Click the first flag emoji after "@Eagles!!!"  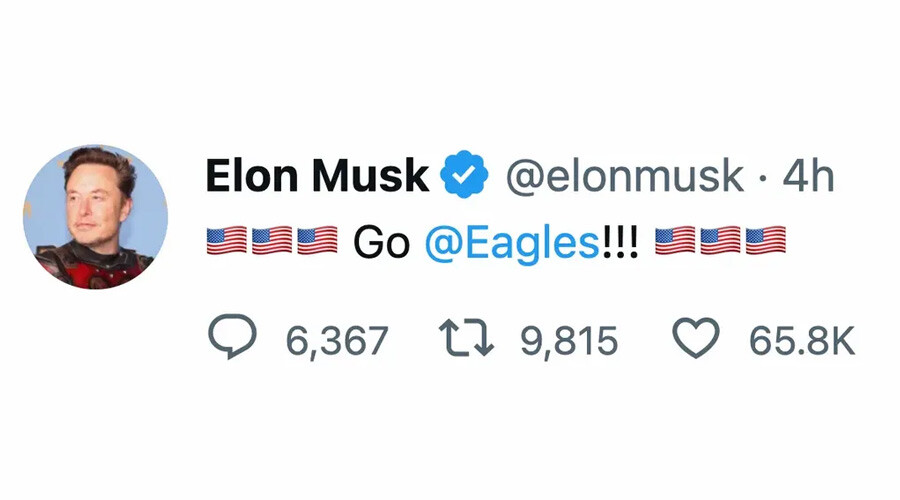675,241
